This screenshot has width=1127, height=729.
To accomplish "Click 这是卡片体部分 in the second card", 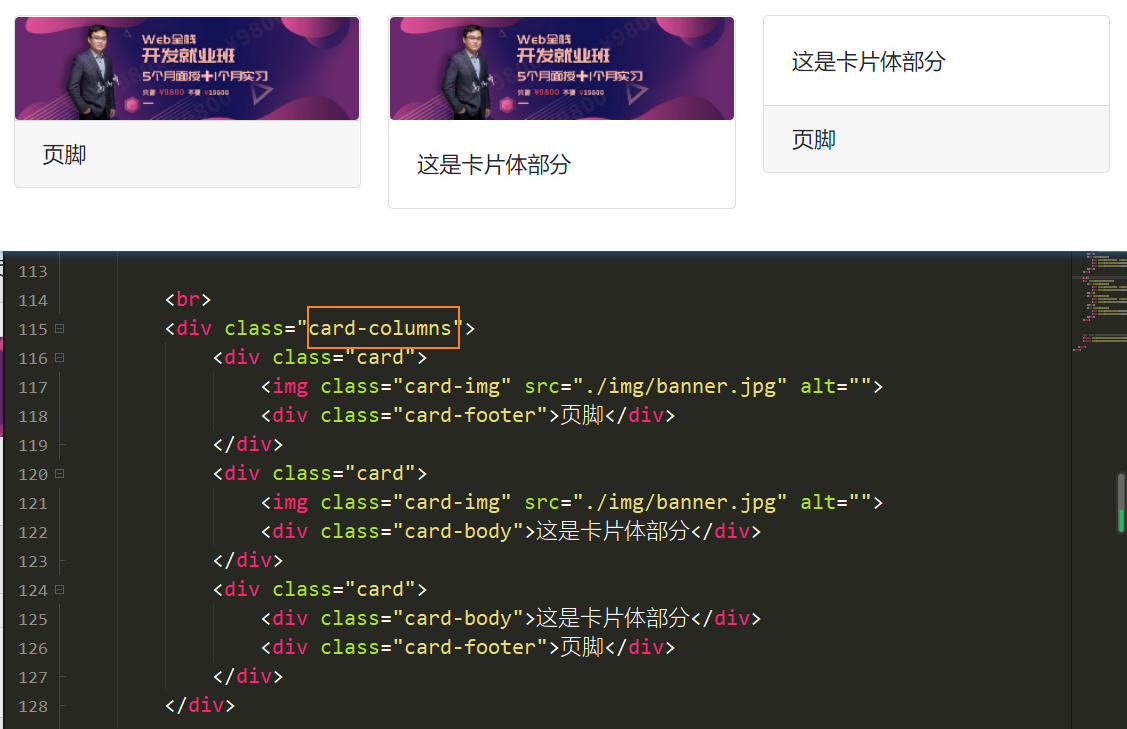I will coord(494,165).
